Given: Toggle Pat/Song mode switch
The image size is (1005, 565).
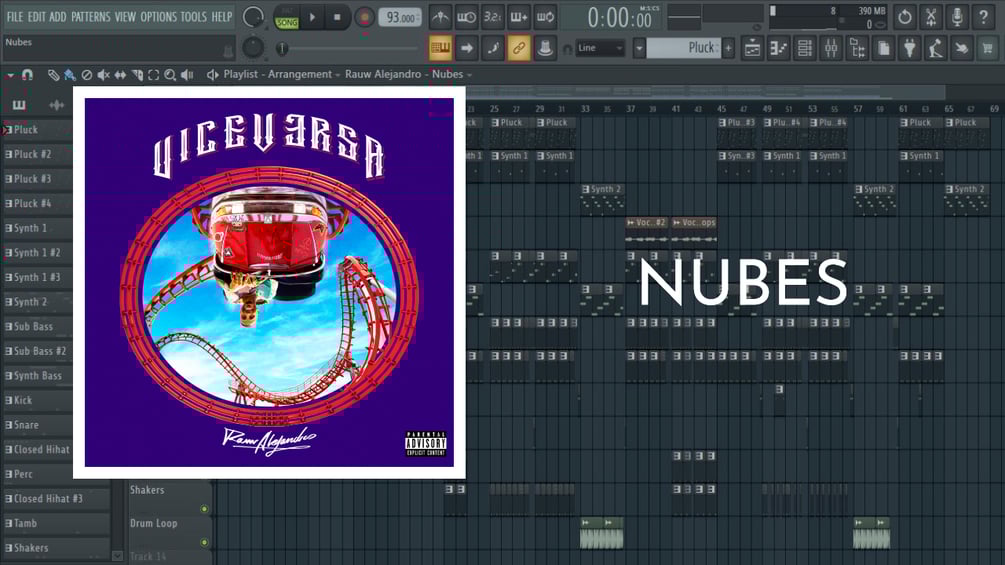Looking at the screenshot, I should (287, 17).
